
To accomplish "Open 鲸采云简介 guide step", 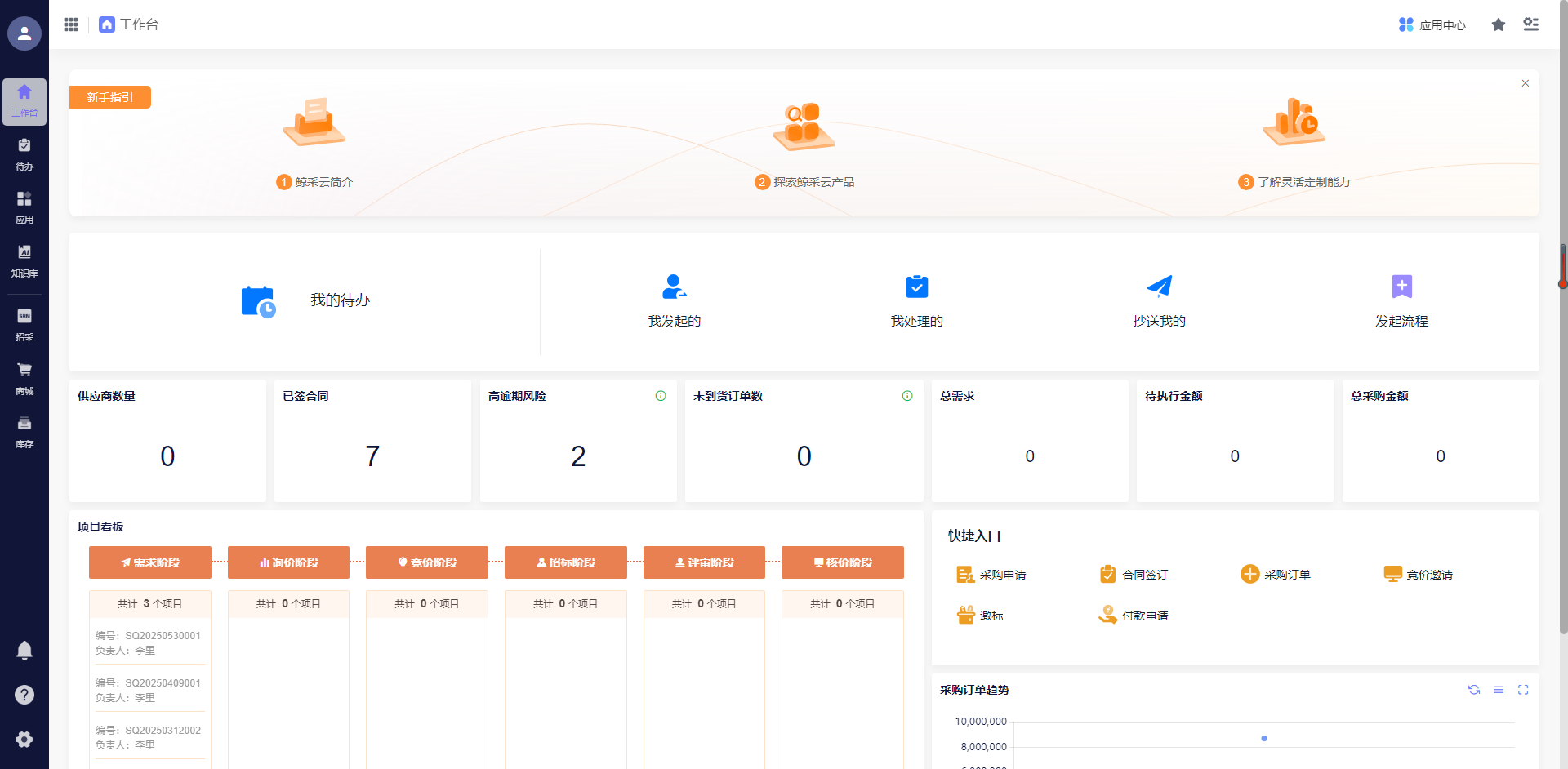I will pyautogui.click(x=314, y=181).
